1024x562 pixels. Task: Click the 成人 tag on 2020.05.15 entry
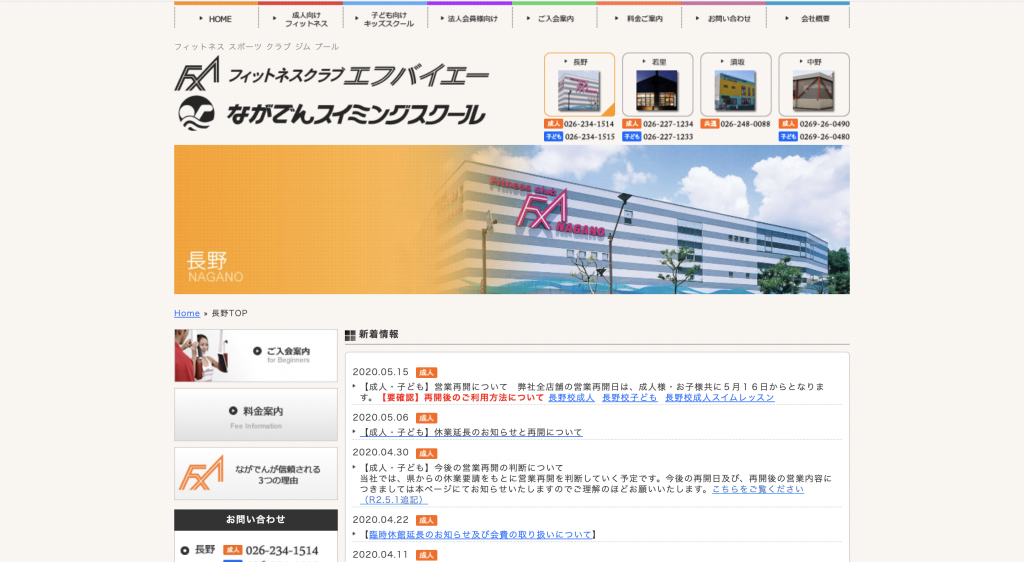click(x=426, y=372)
